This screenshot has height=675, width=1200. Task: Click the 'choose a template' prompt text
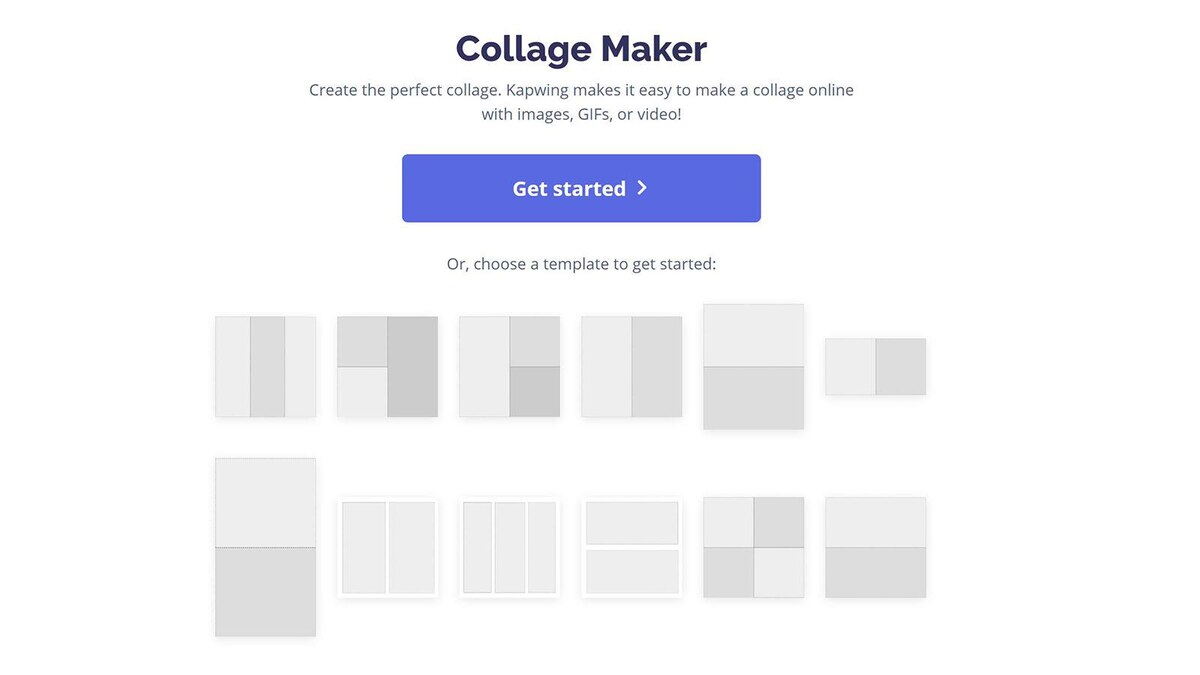(x=581, y=265)
